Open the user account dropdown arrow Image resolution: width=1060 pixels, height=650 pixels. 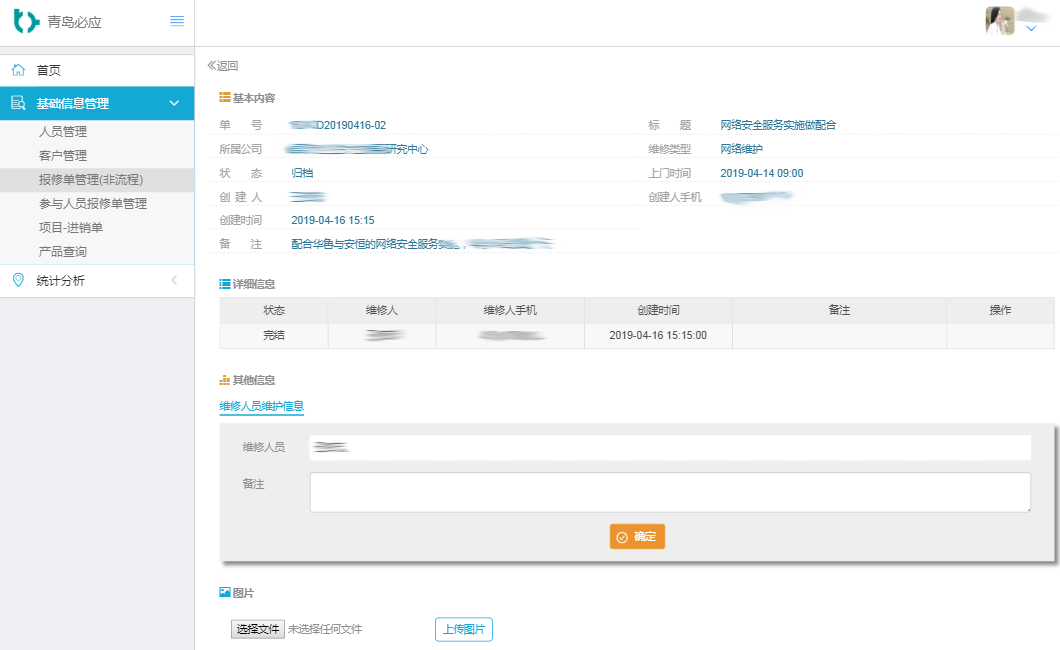[x=1032, y=30]
